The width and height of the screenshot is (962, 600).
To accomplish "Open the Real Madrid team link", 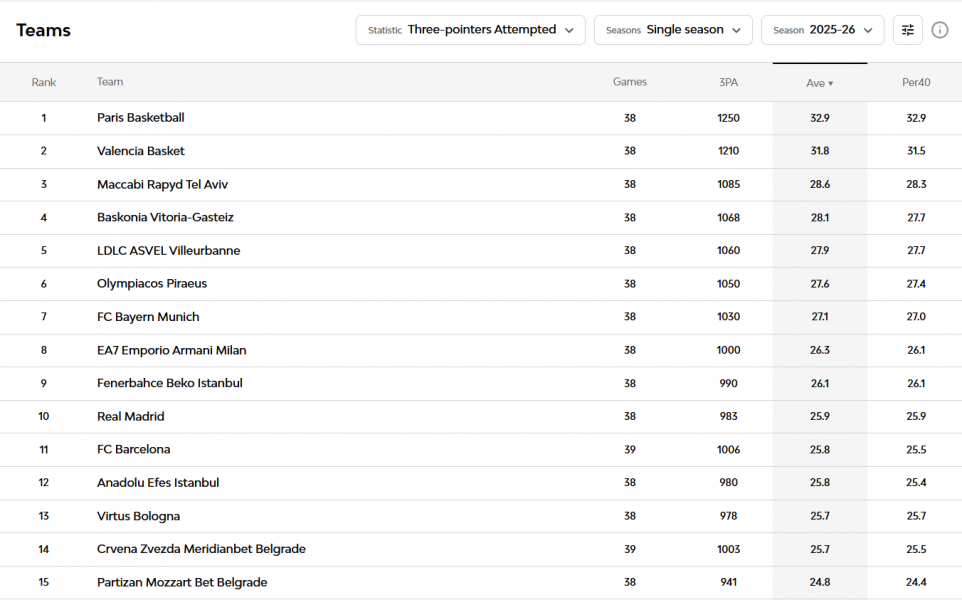I will click(131, 417).
